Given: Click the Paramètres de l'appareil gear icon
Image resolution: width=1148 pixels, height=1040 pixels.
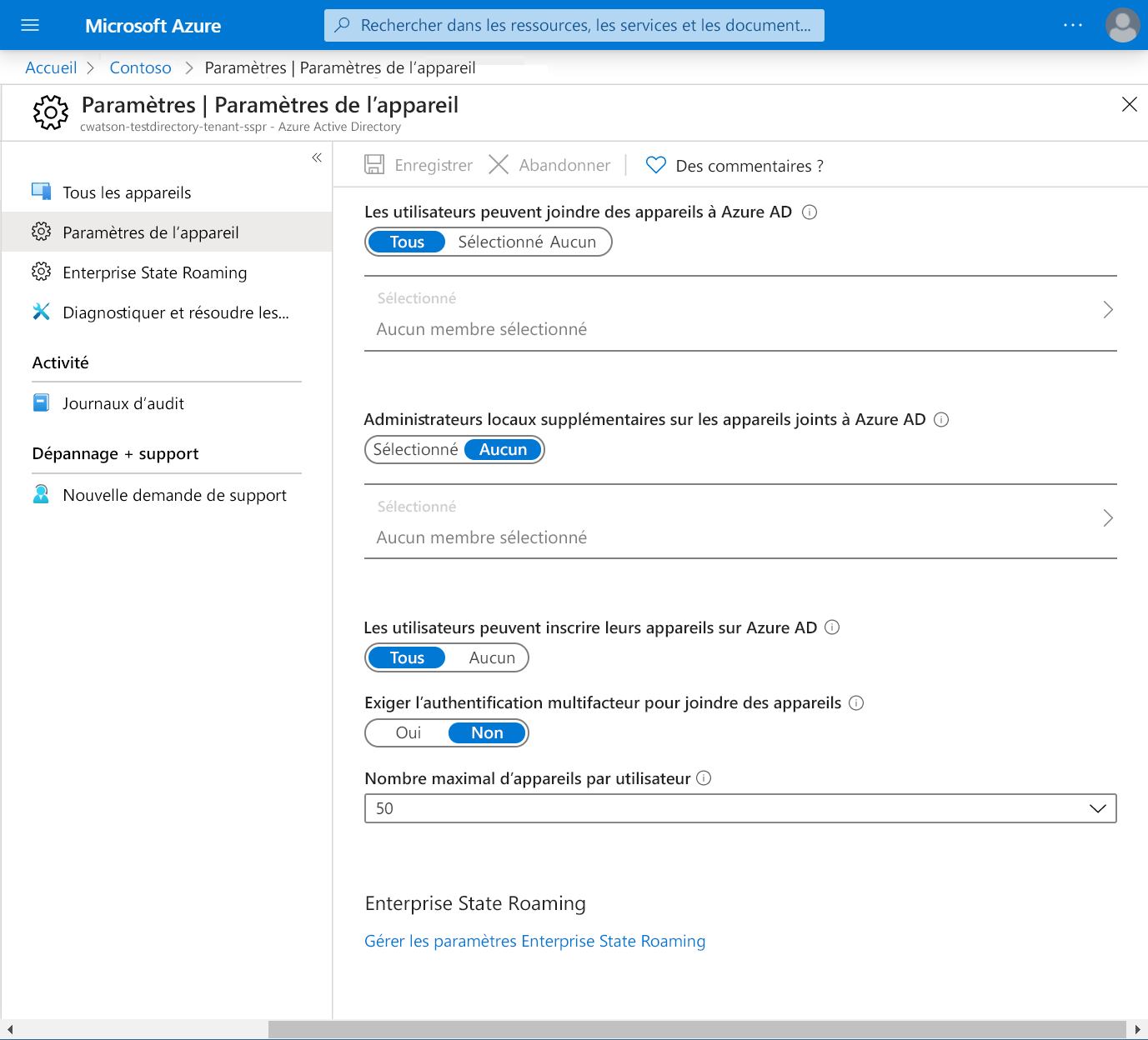Looking at the screenshot, I should coord(41,232).
